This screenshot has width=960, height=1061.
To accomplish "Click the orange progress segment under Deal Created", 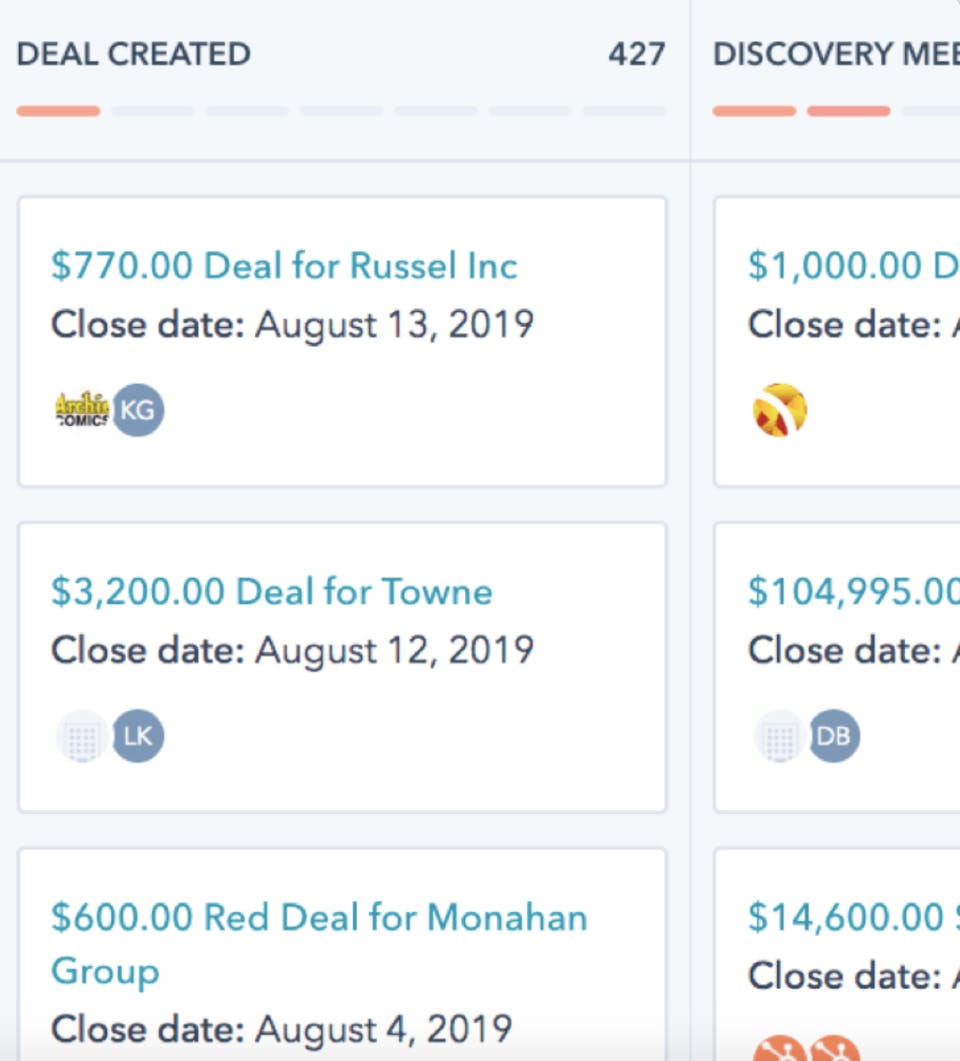I will point(57,111).
